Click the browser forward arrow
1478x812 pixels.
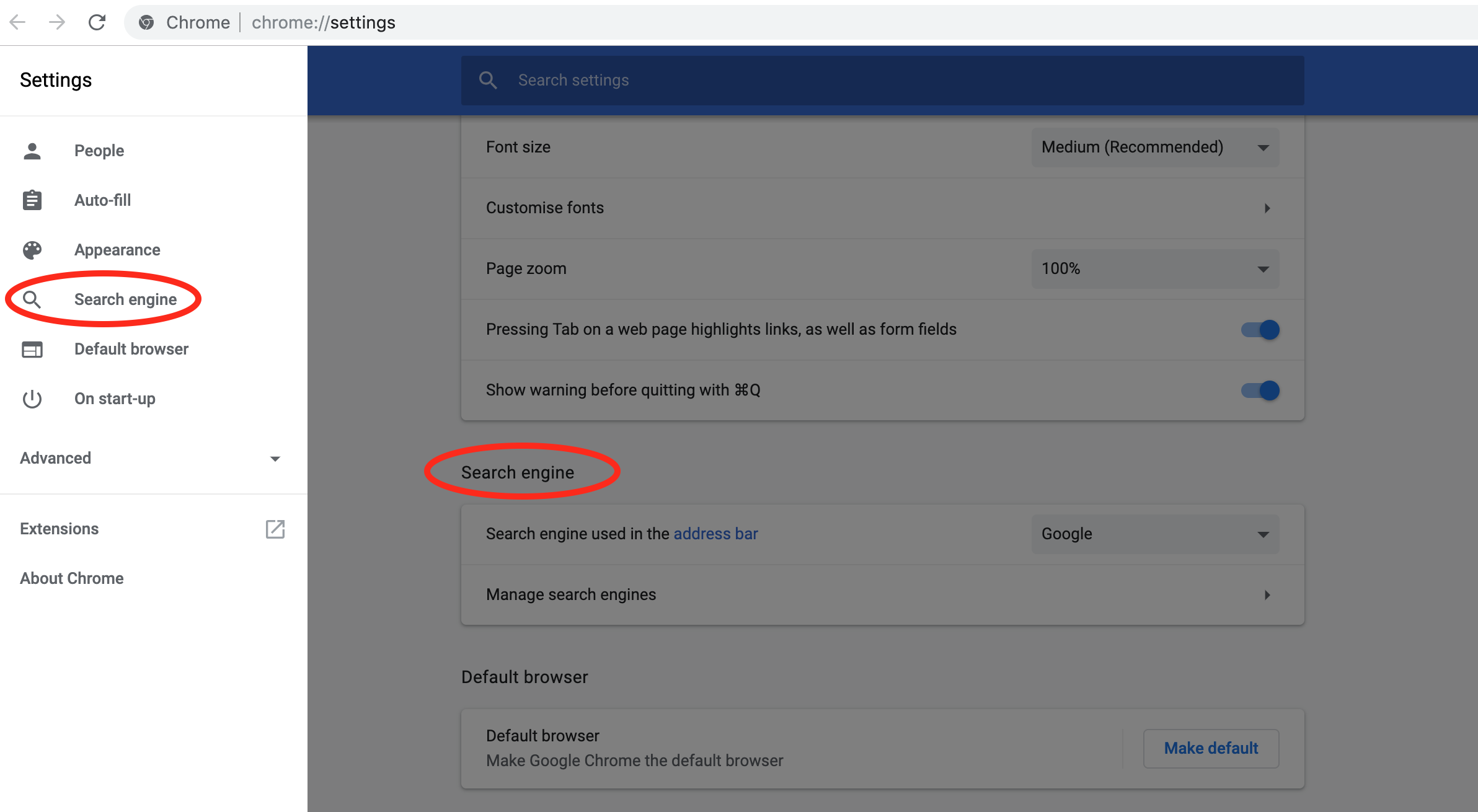click(57, 22)
